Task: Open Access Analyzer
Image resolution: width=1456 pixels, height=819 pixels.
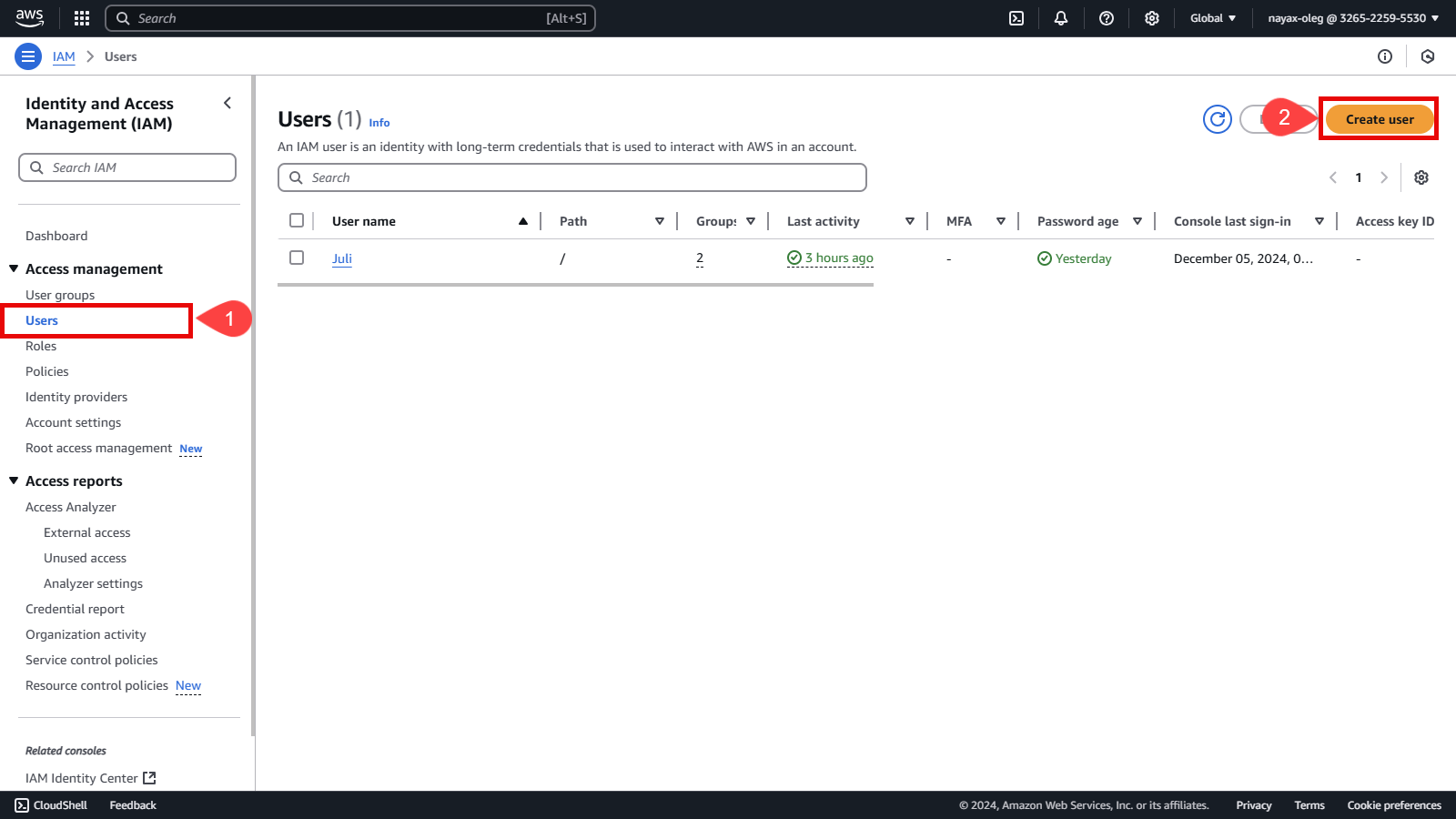Action: (x=71, y=507)
